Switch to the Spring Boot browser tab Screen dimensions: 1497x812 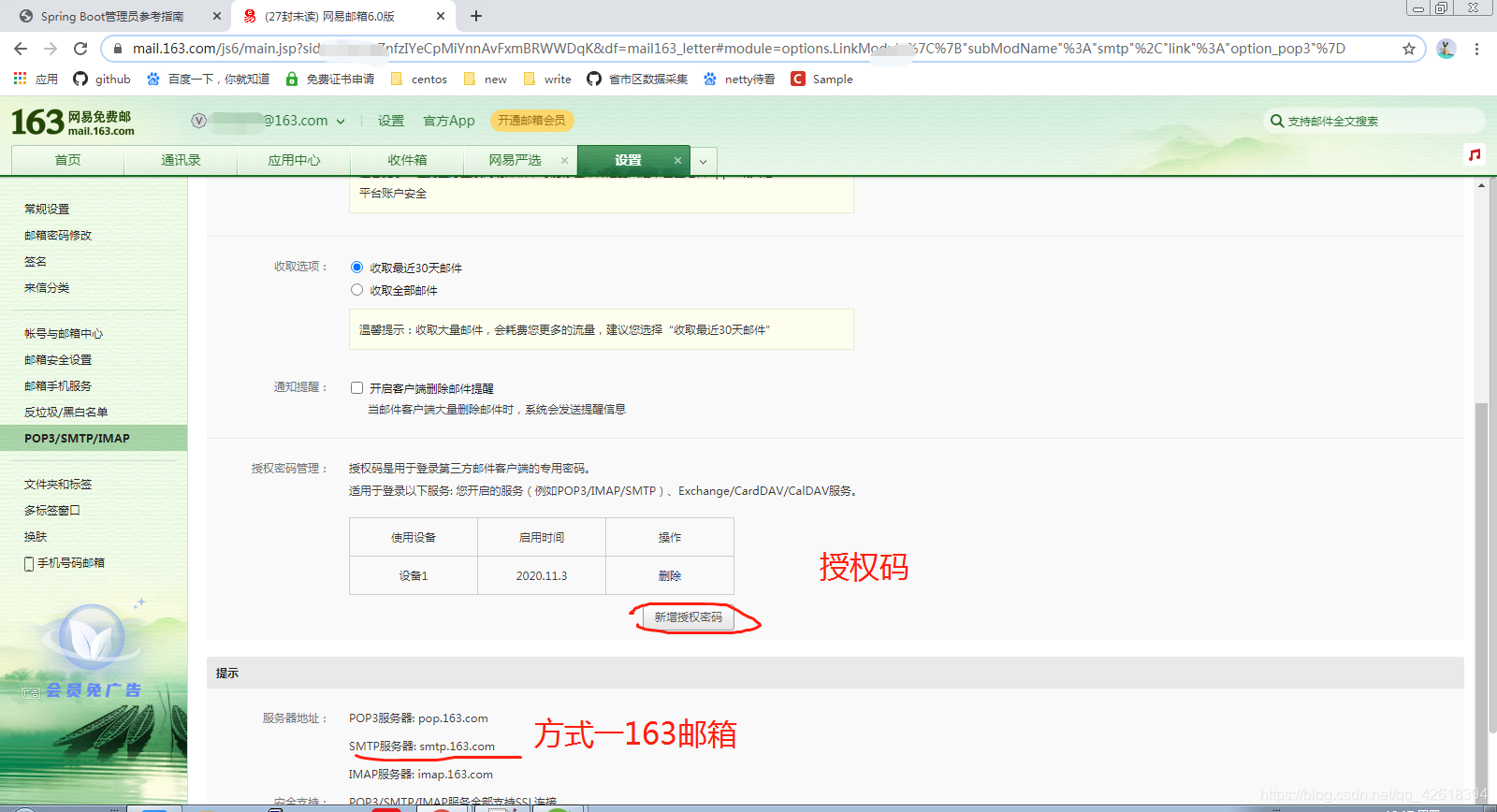(112, 16)
